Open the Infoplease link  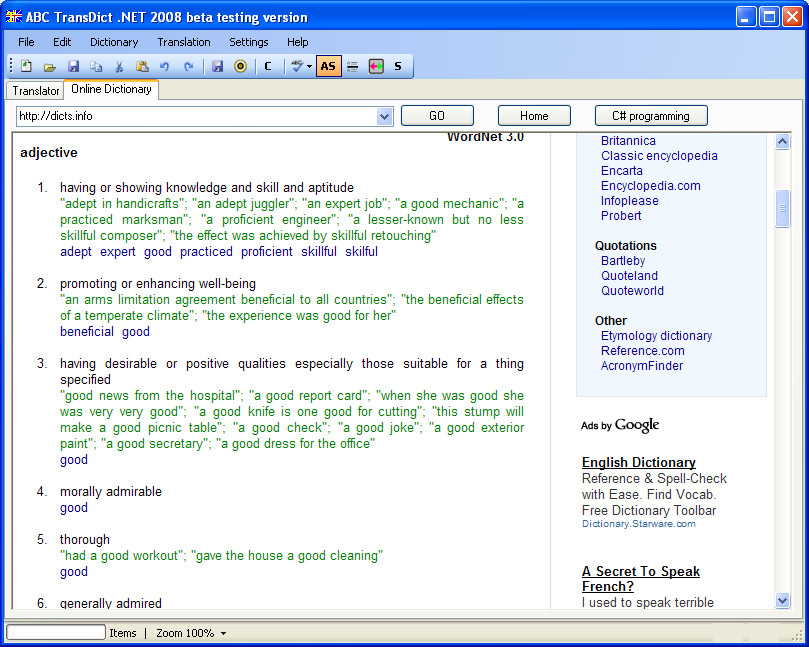[629, 201]
